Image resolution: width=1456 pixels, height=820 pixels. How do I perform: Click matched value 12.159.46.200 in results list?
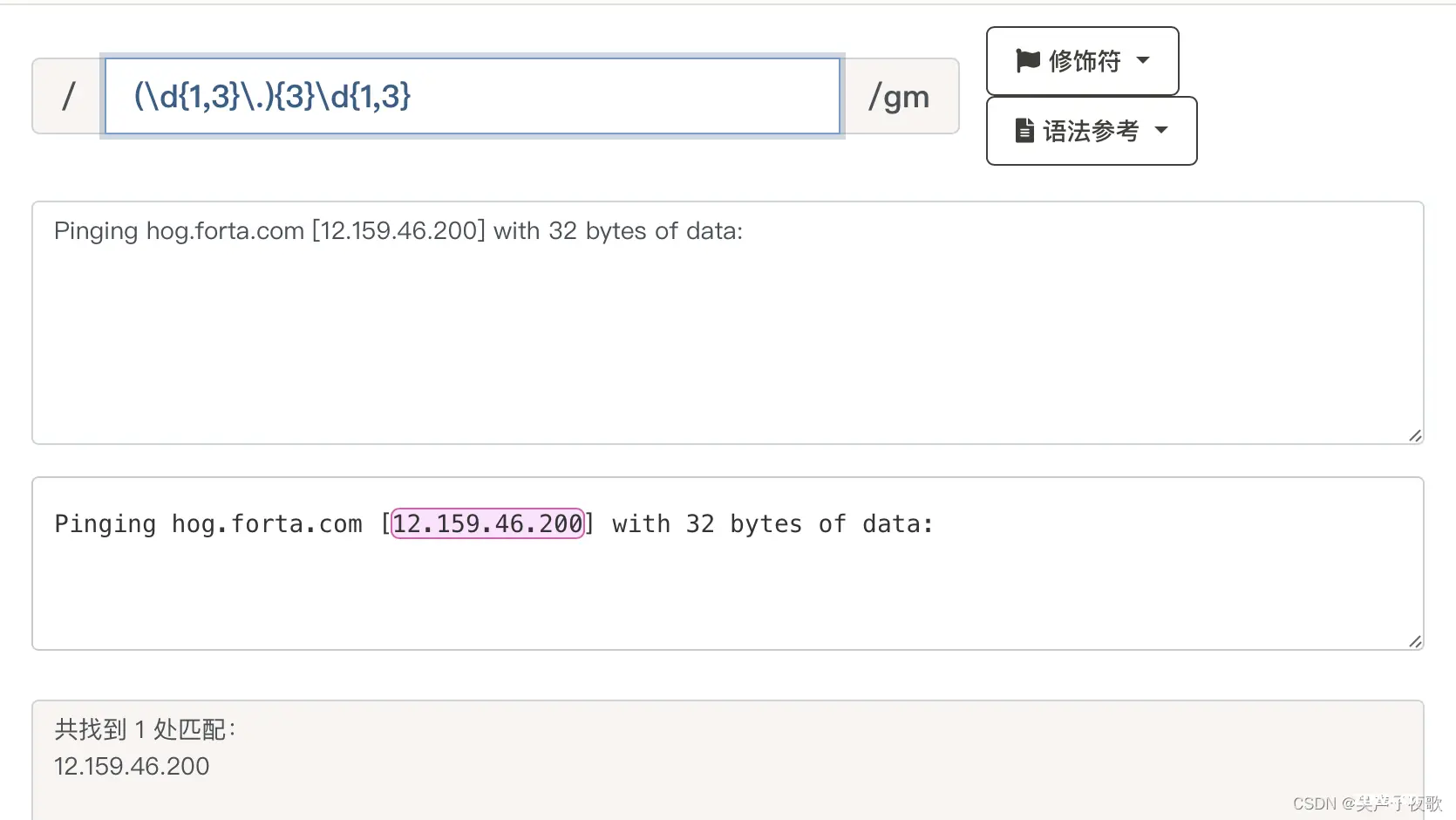(132, 766)
